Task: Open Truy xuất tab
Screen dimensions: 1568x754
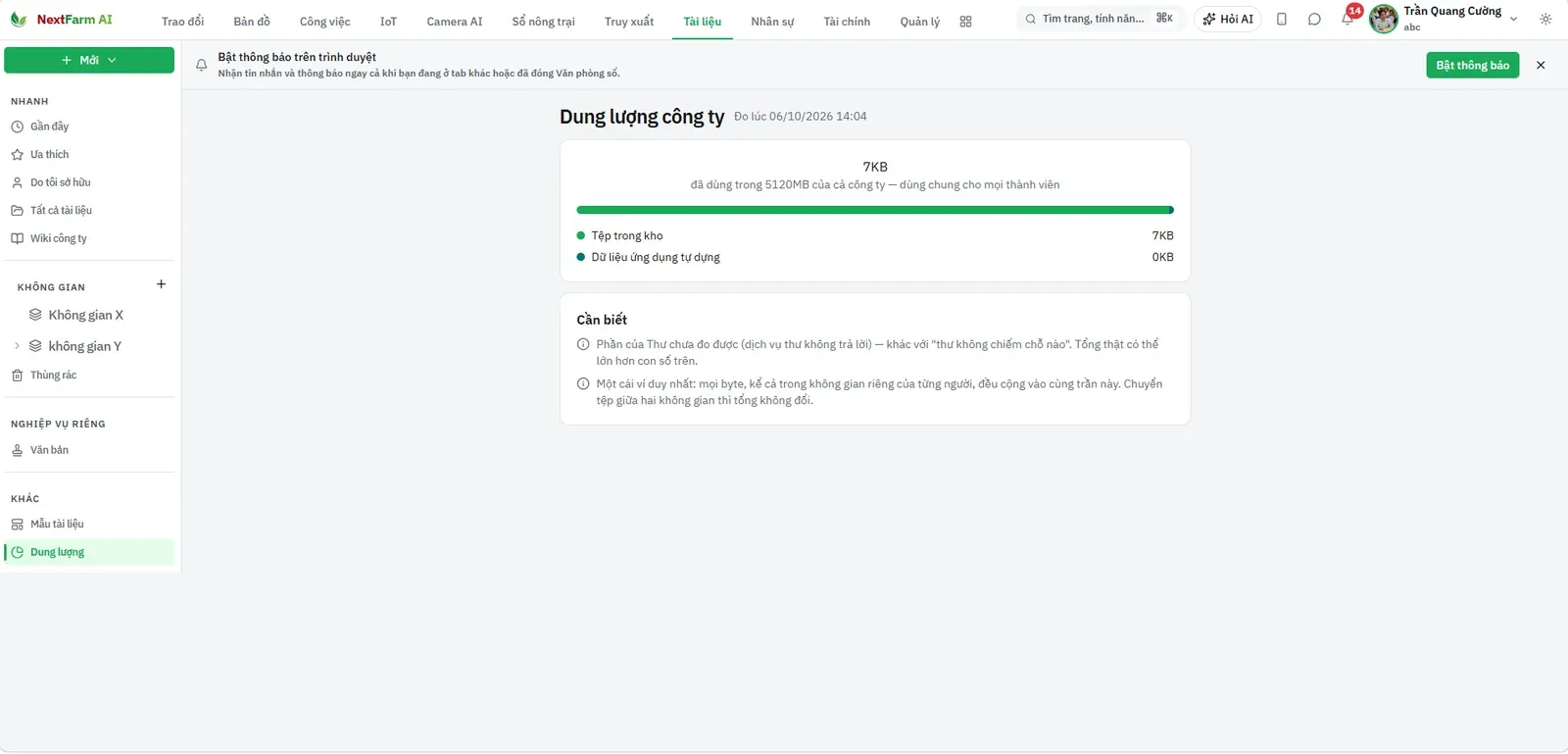Action: click(629, 22)
